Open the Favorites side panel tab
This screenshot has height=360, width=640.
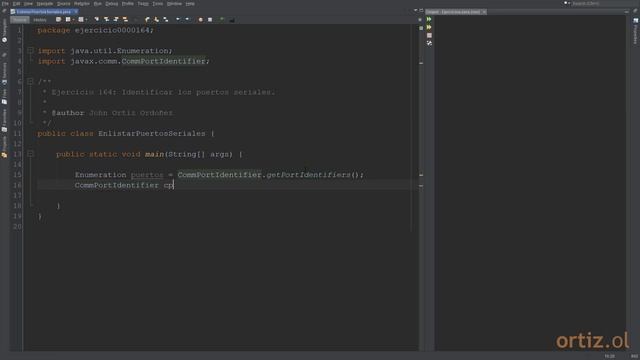(4, 120)
